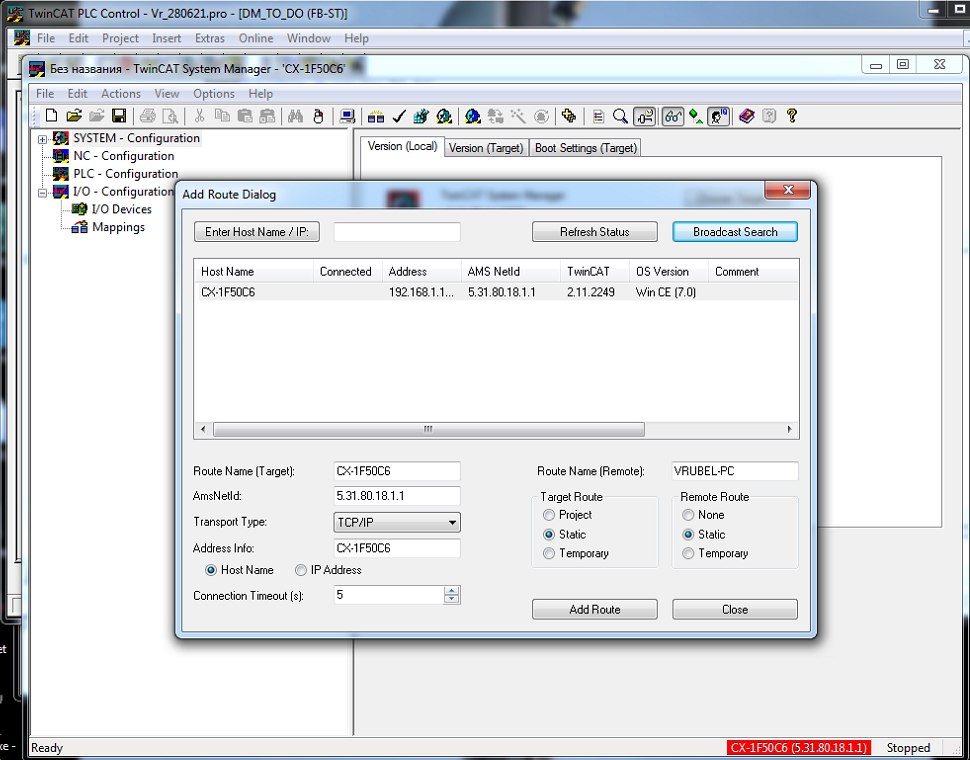The image size is (970, 760).
Task: Toggle the Show Online Data toolbar icon
Action: [x=645, y=116]
